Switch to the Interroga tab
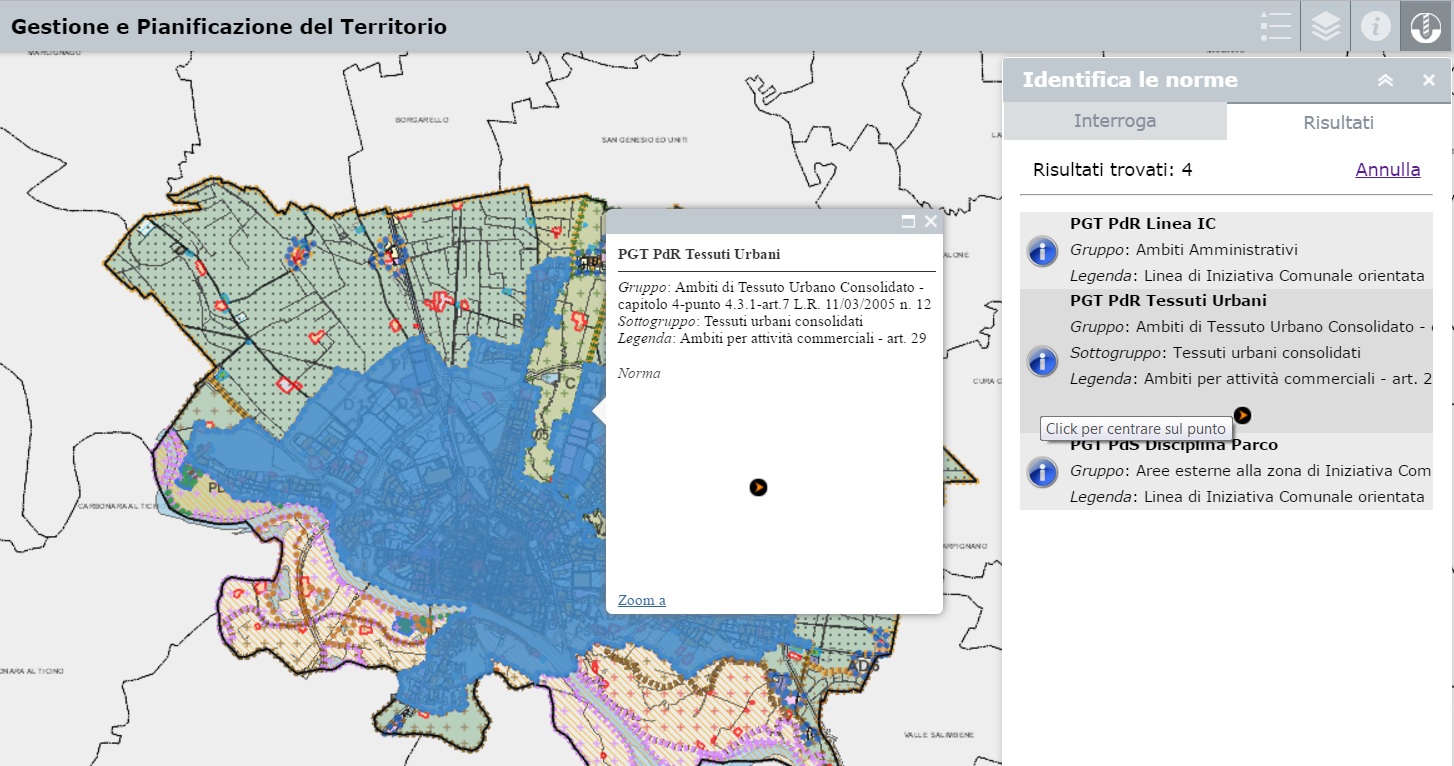The image size is (1454, 766). point(1114,121)
